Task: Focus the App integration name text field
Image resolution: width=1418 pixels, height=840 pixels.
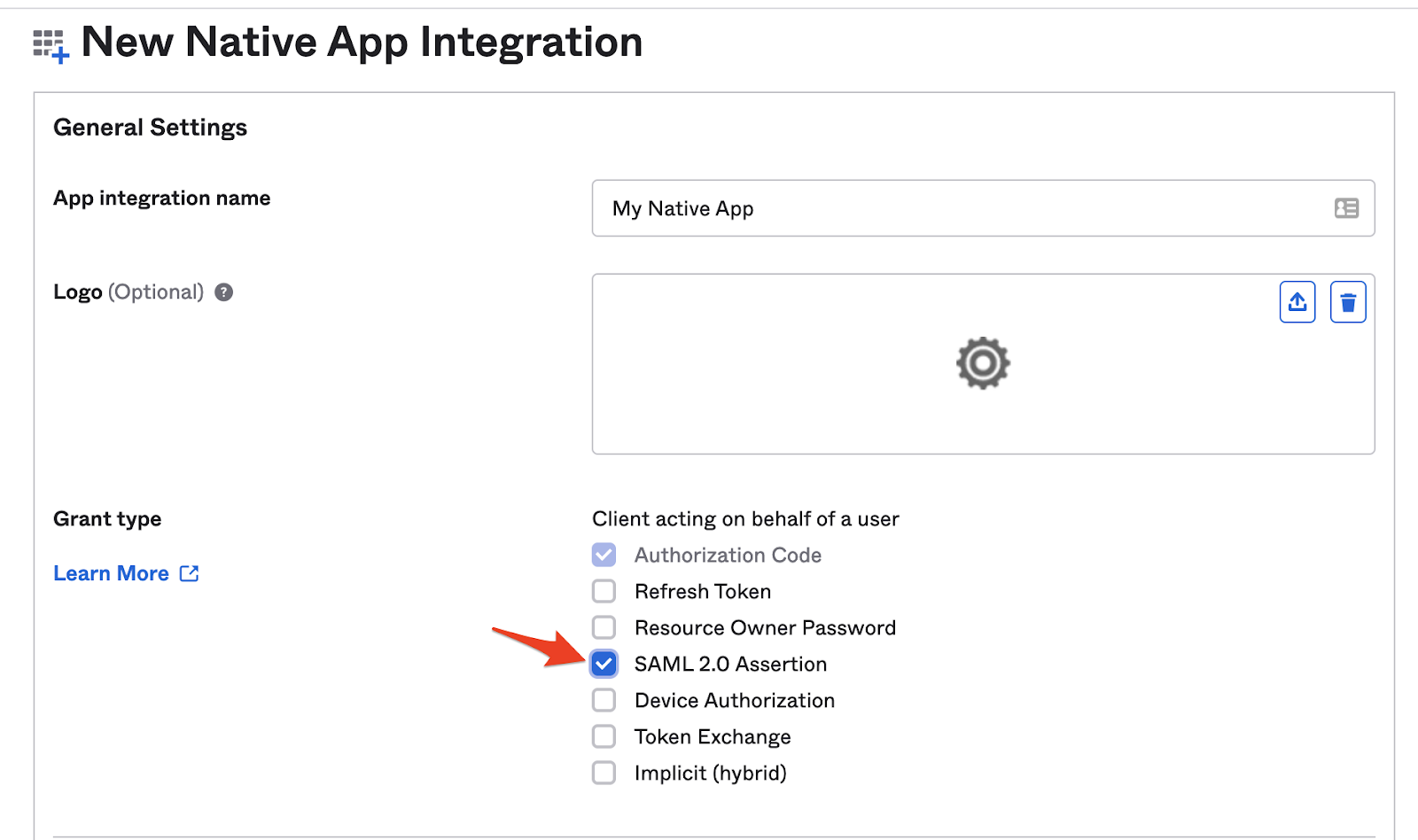Action: click(957, 208)
